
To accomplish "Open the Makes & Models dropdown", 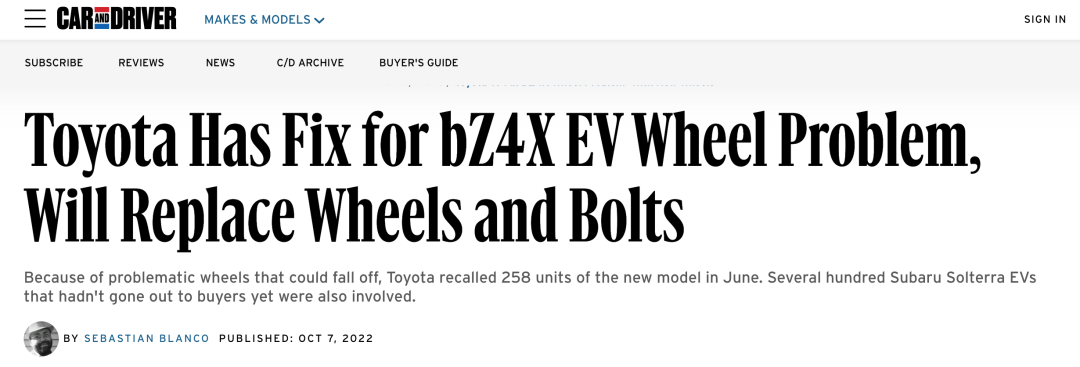I will click(x=264, y=20).
